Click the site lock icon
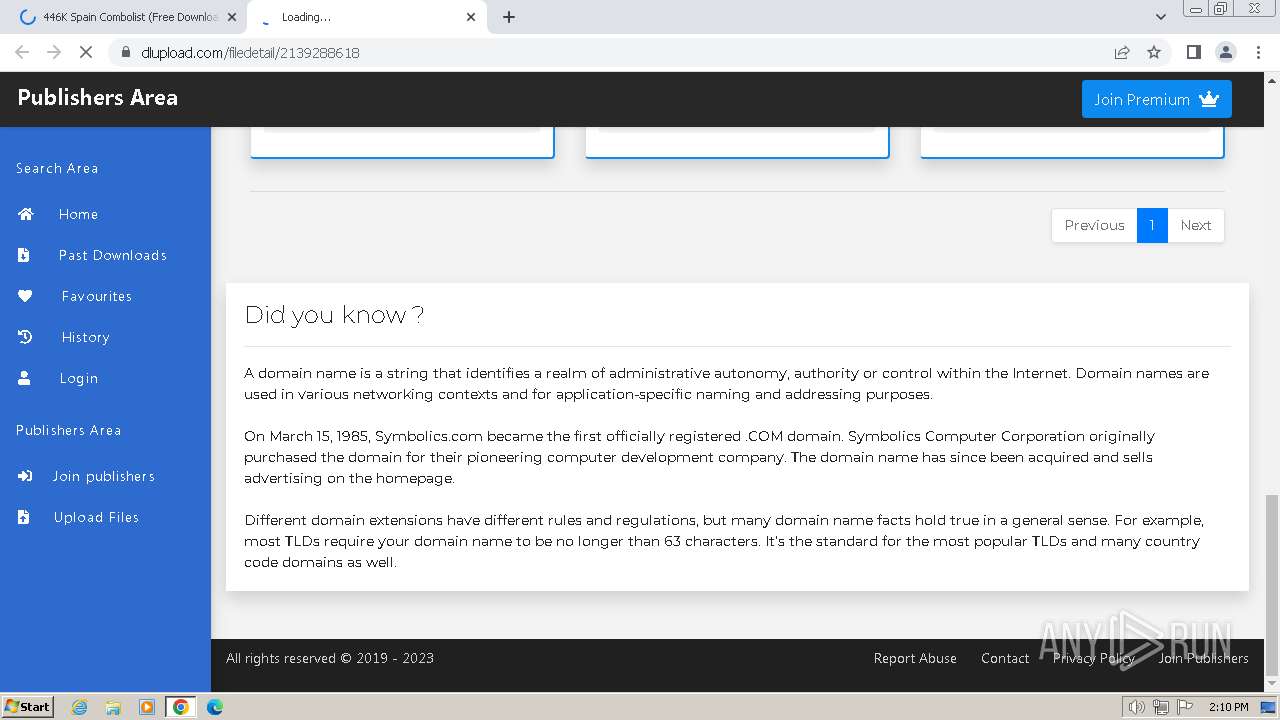Screen dimensions: 1280x720 tap(125, 52)
